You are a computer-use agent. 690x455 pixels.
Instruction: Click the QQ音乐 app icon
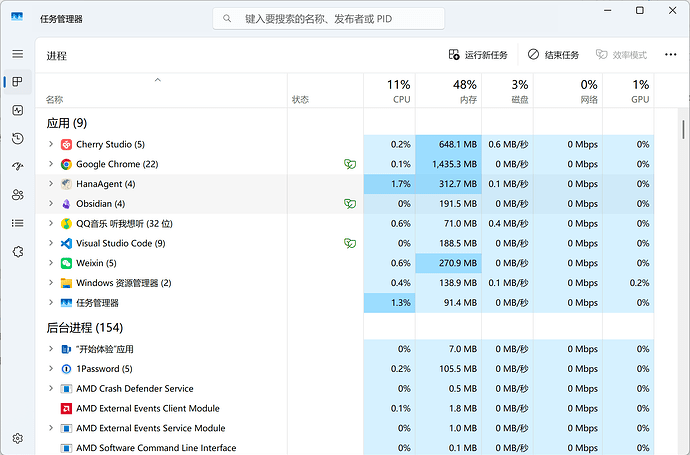click(66, 224)
